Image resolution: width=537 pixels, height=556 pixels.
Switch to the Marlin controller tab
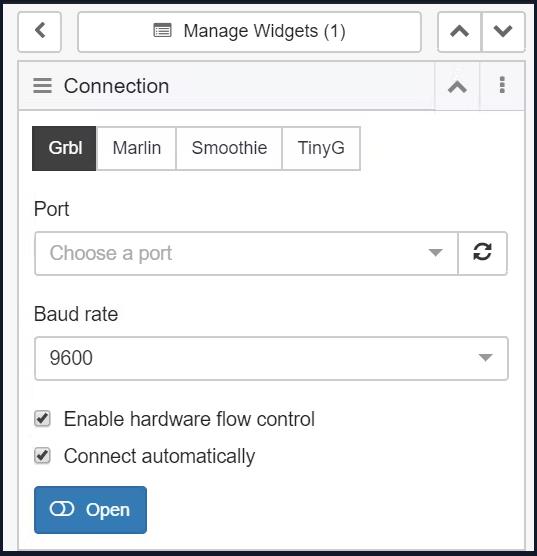coord(137,148)
